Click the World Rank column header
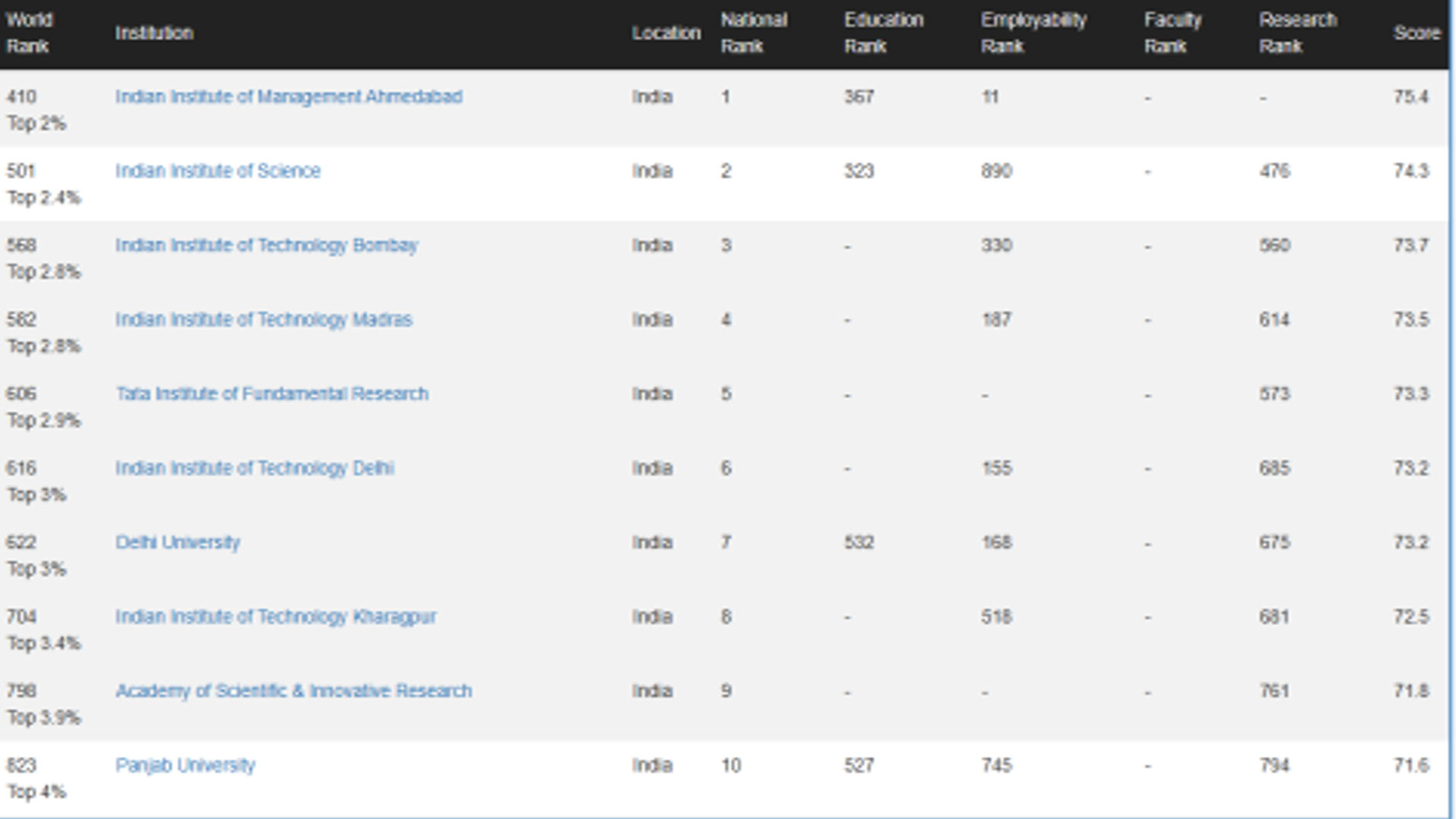Screen dimensions: 1456x819 (30, 33)
